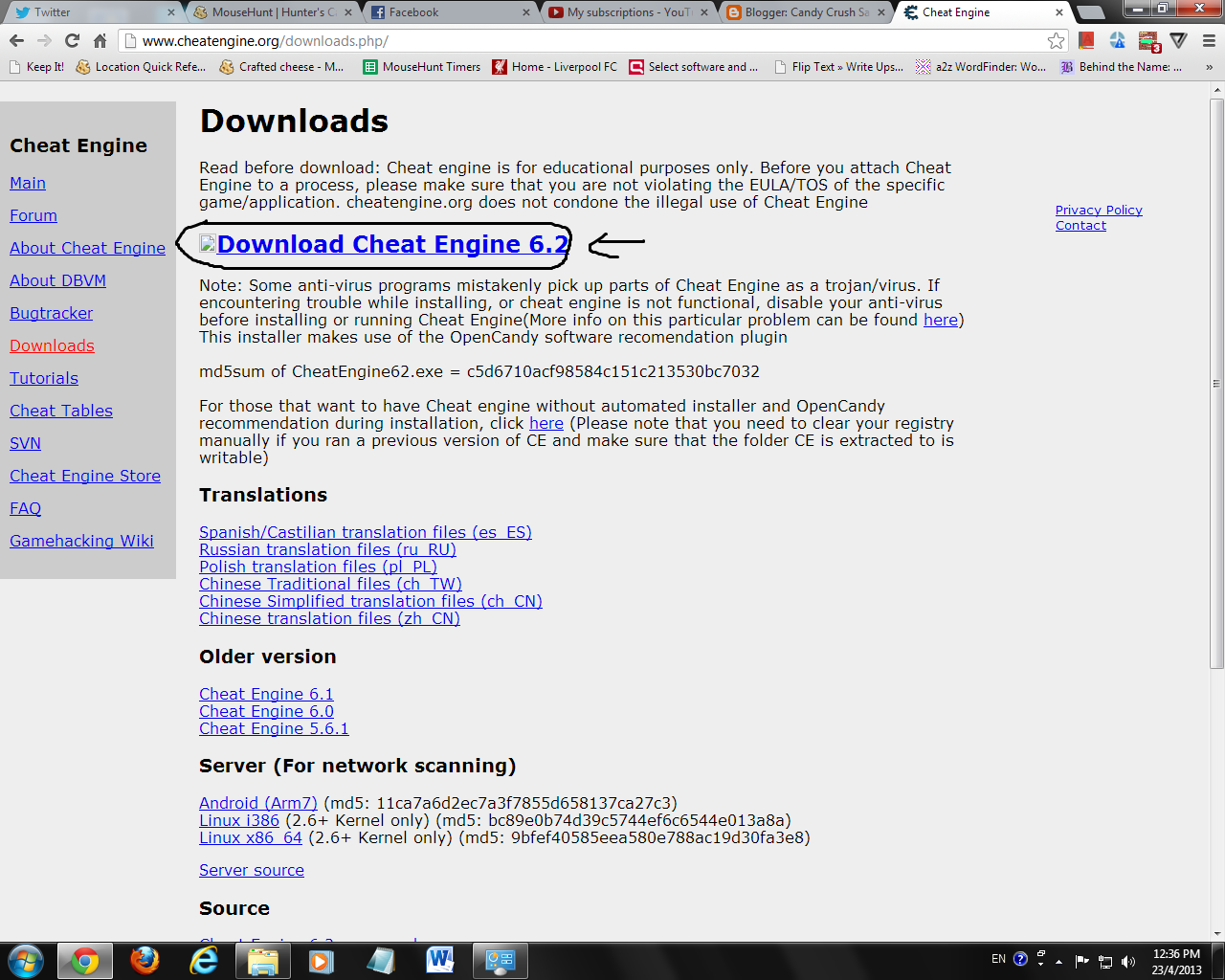The height and width of the screenshot is (980, 1225).
Task: Open SVN sidebar link
Action: [25, 443]
